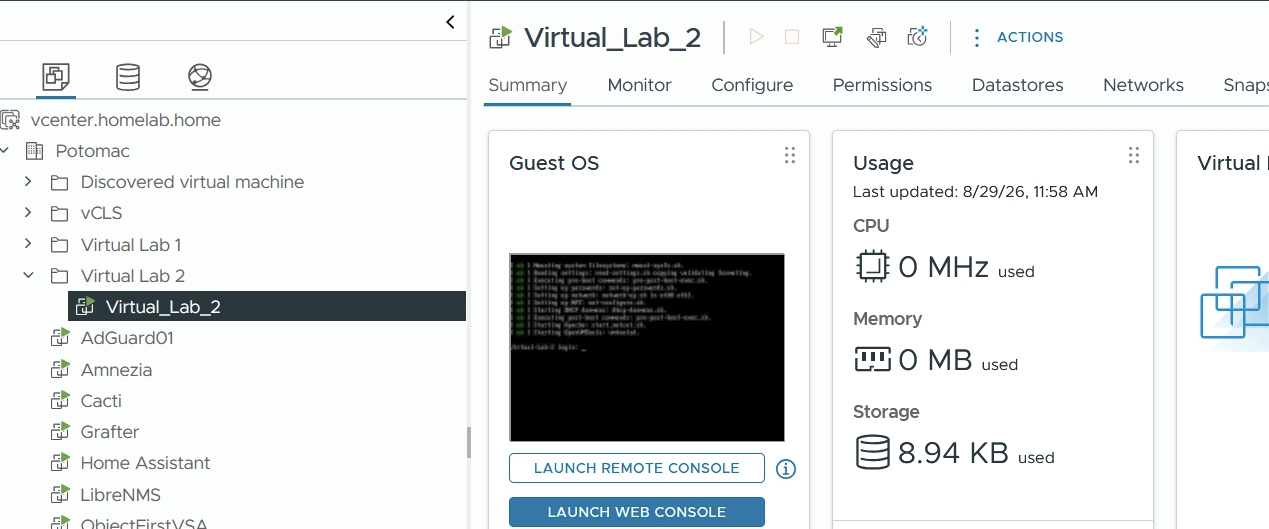The width and height of the screenshot is (1269, 529).
Task: Select the Discovered virtual machine folder label
Action: (192, 182)
